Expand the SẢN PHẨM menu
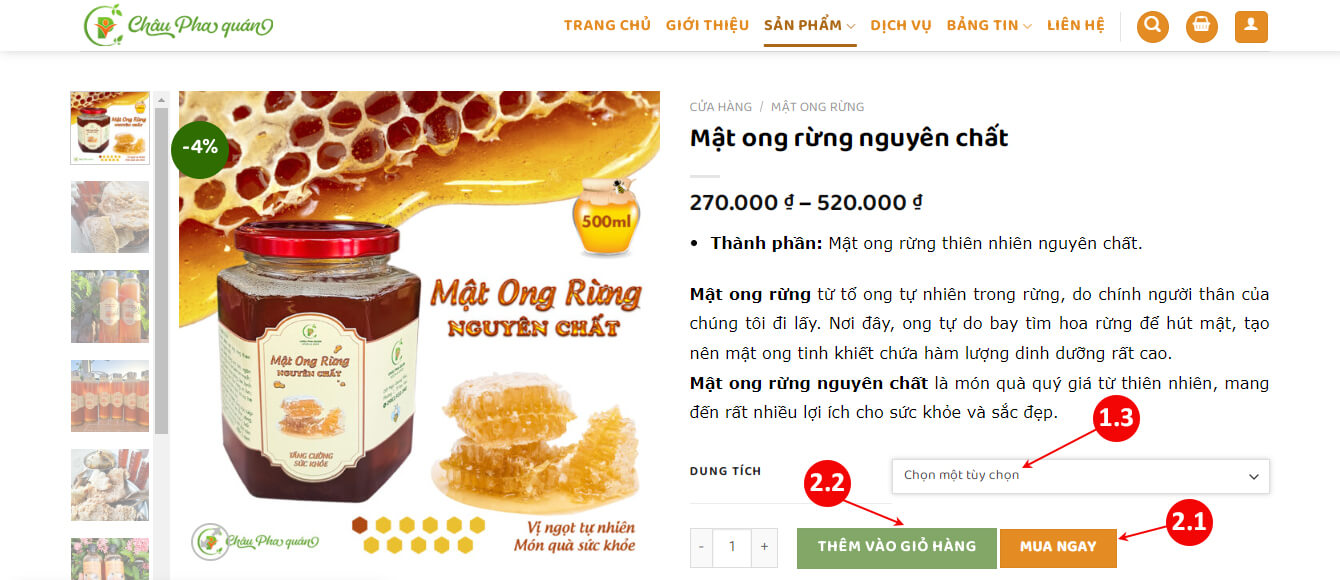Image resolution: width=1340 pixels, height=580 pixels. [810, 26]
